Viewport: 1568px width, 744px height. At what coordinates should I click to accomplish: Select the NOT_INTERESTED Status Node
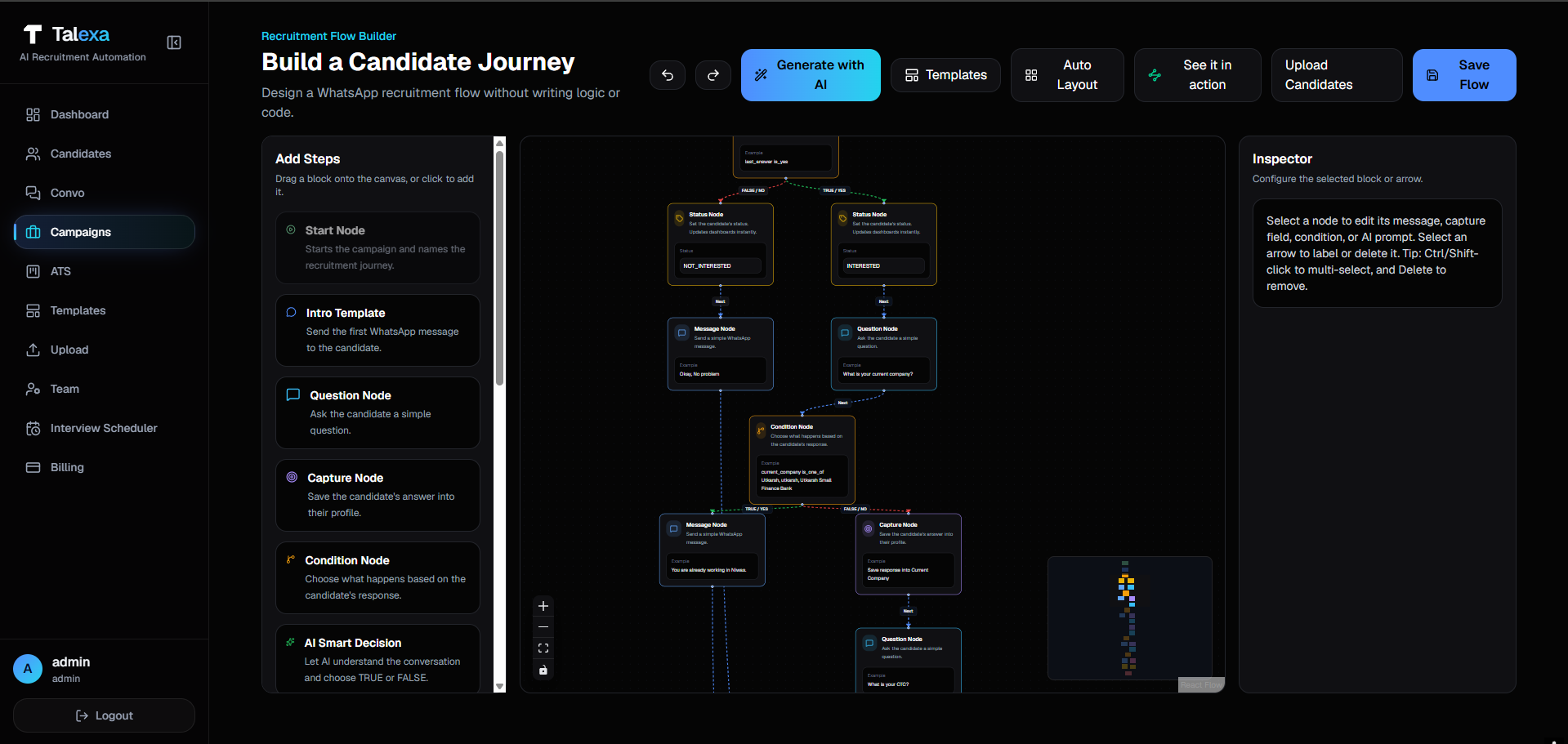click(721, 244)
